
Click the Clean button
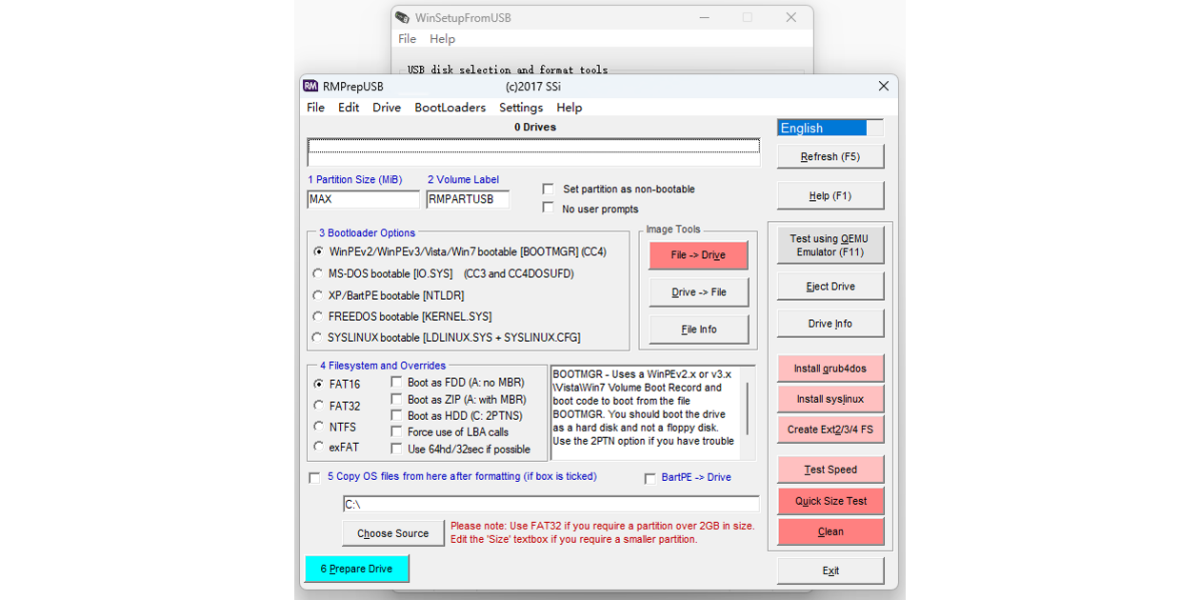pyautogui.click(x=830, y=531)
